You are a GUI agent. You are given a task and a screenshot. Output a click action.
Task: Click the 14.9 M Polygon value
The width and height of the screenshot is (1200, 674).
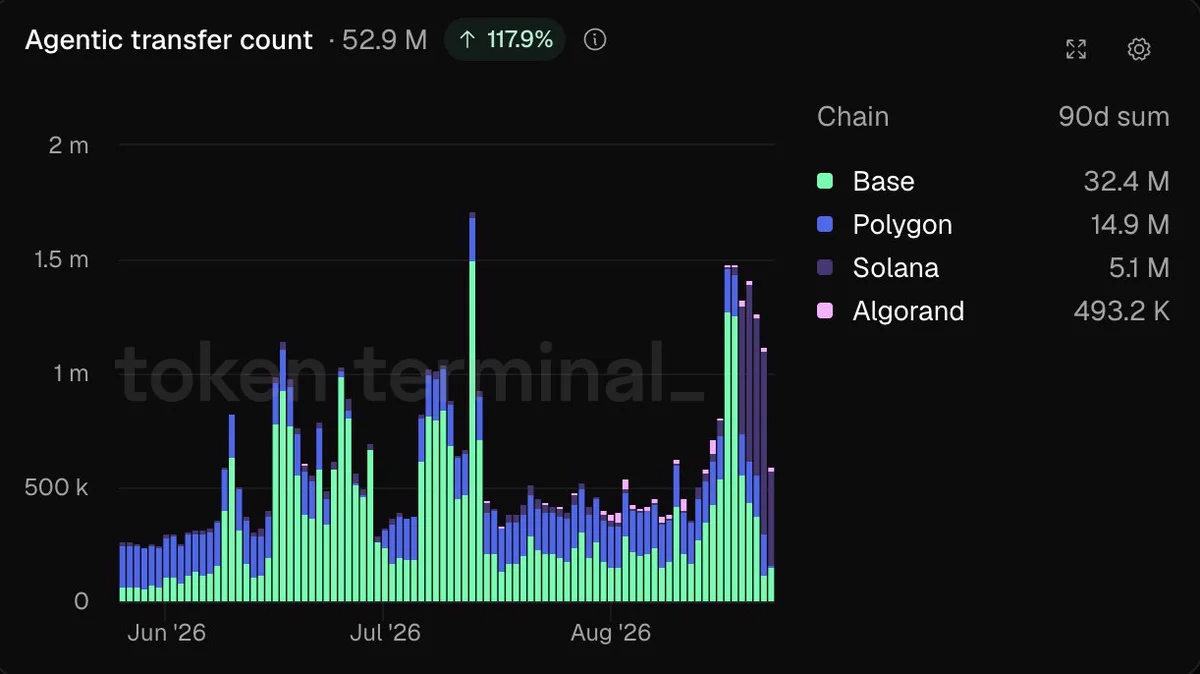click(1130, 224)
